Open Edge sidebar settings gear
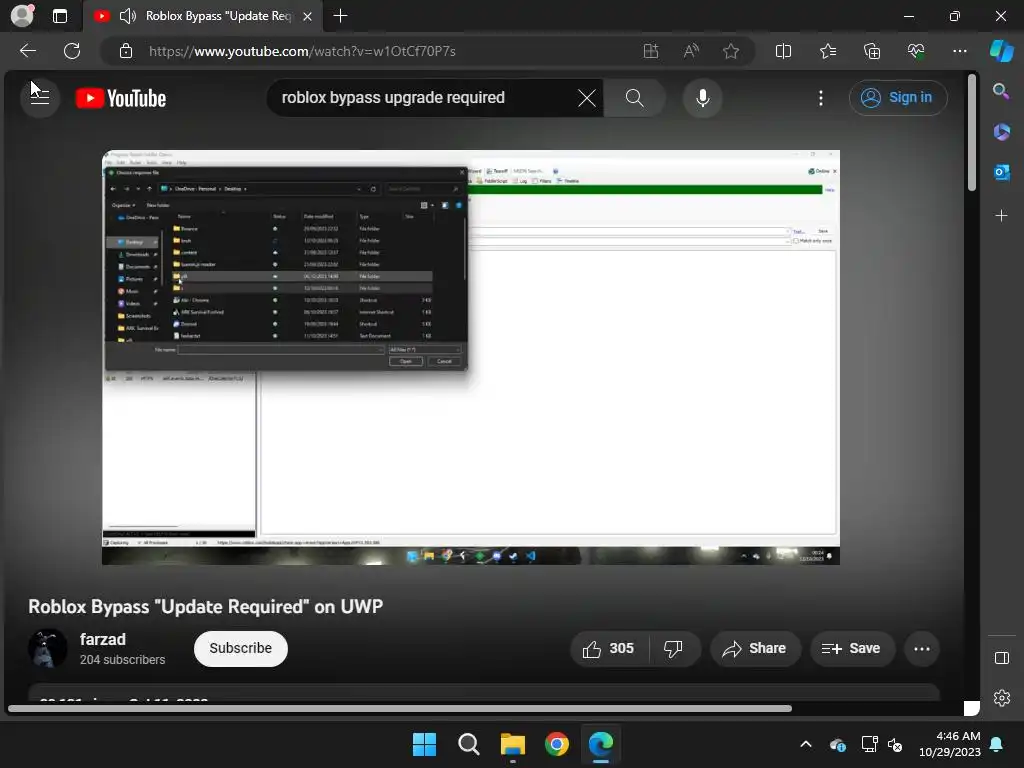Viewport: 1024px width, 768px height. [1001, 698]
